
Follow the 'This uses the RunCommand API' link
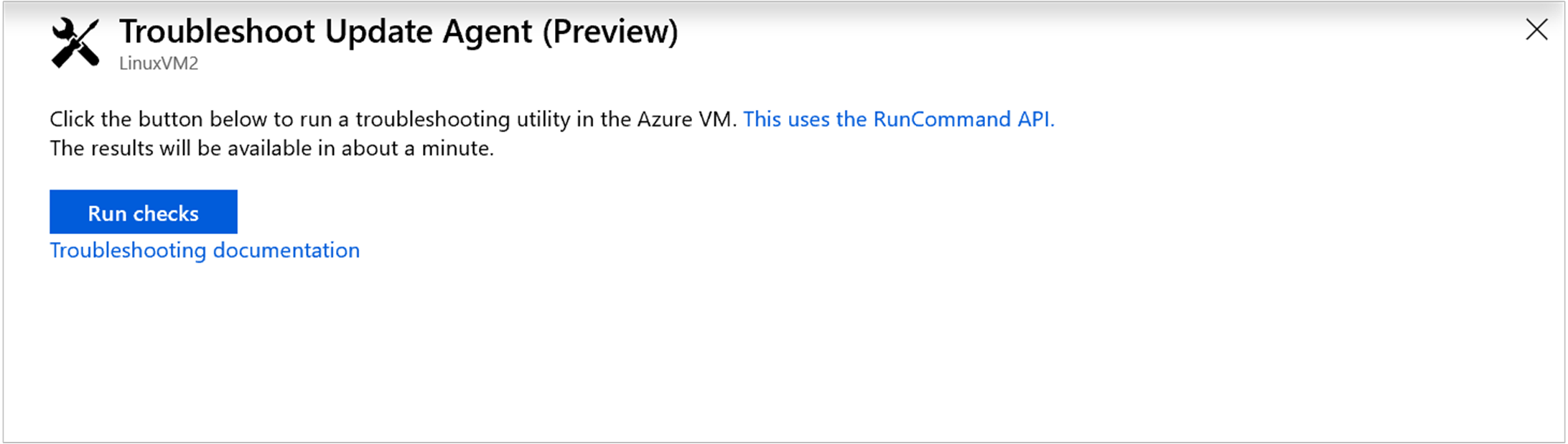(x=898, y=119)
